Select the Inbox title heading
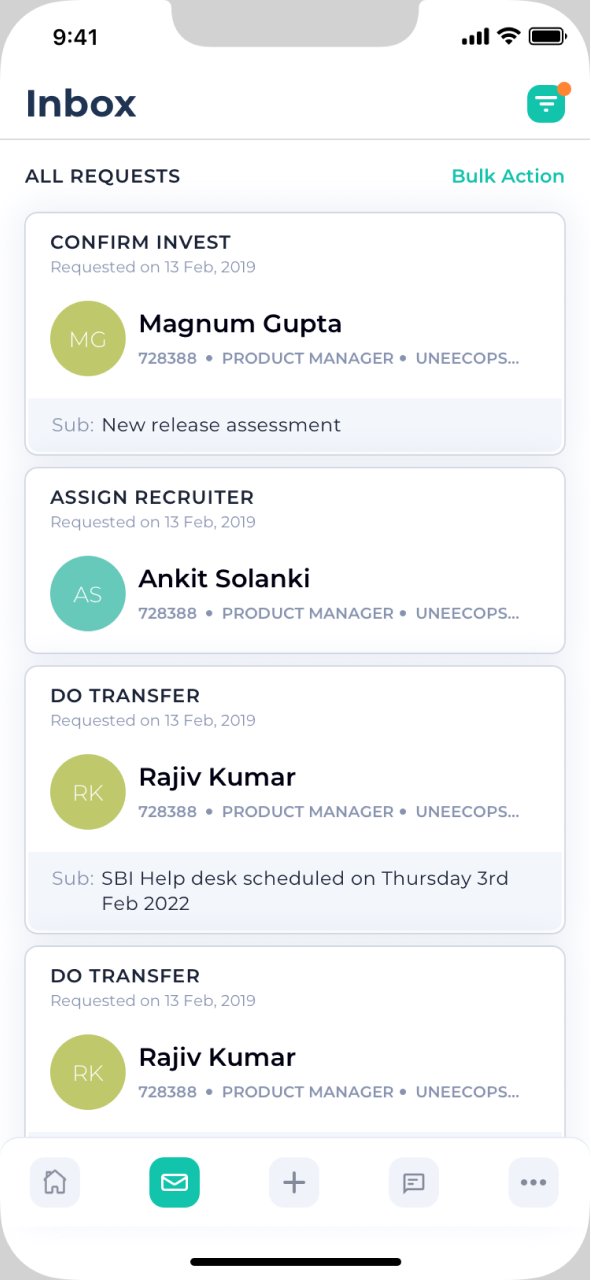591x1280 pixels. pos(81,103)
